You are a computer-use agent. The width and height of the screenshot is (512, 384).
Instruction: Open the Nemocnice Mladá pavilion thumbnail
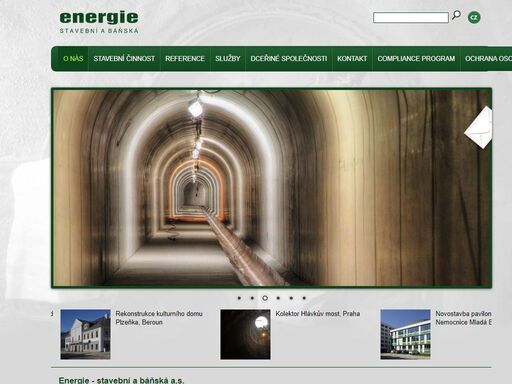click(x=405, y=334)
